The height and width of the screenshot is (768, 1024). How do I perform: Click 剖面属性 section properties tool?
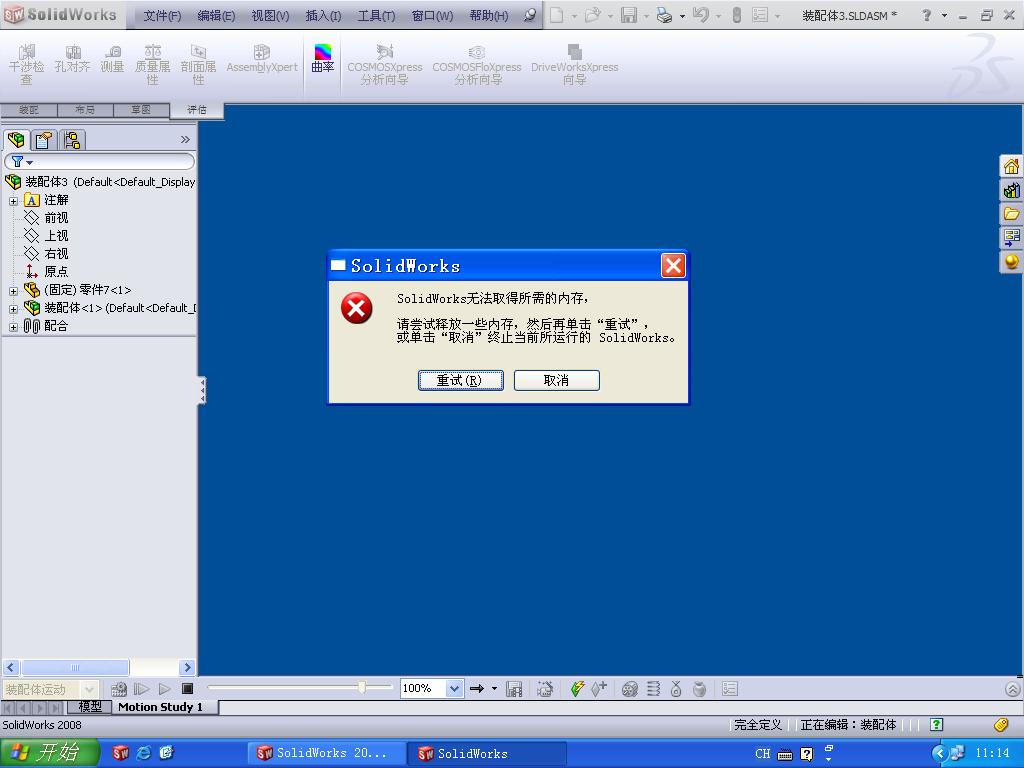[x=198, y=65]
